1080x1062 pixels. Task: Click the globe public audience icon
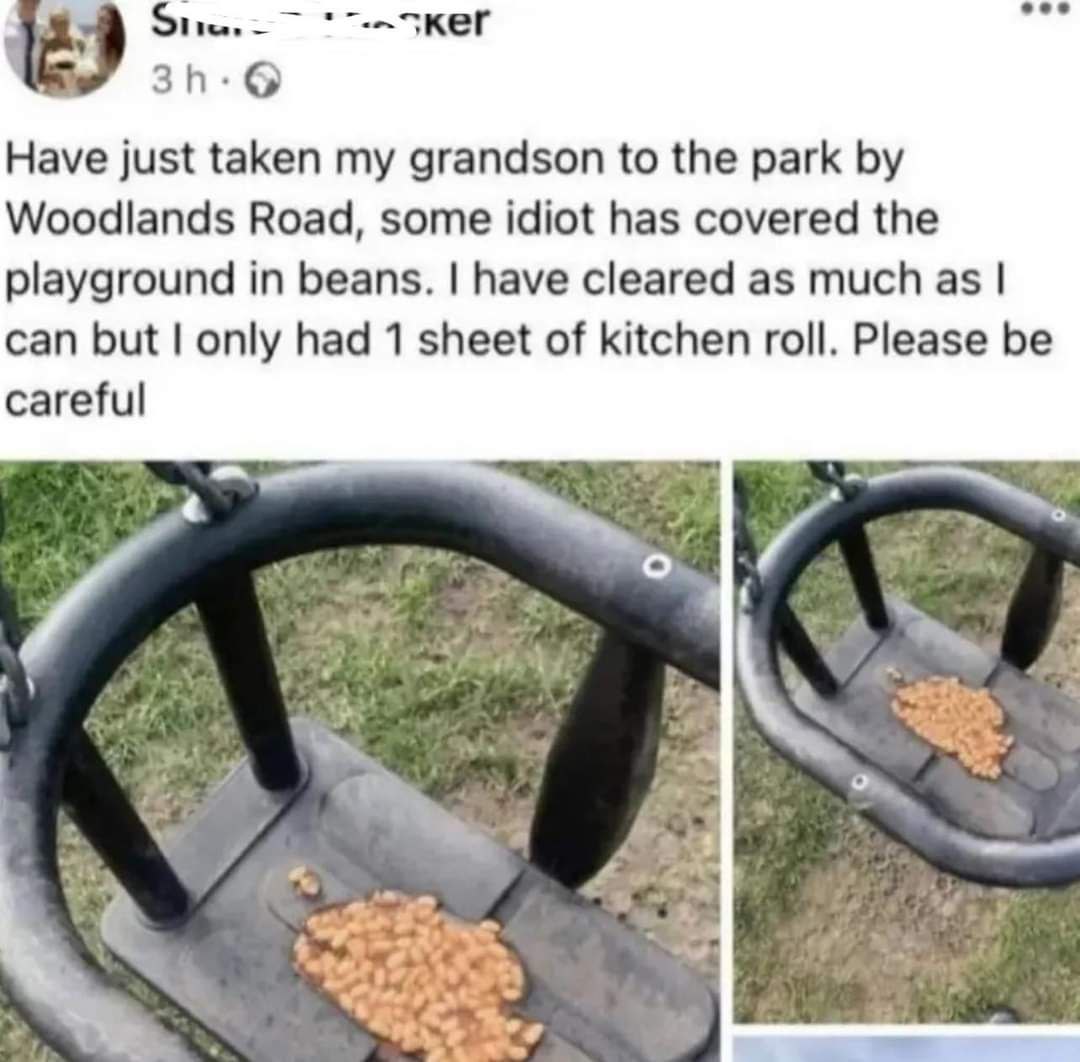tap(264, 82)
